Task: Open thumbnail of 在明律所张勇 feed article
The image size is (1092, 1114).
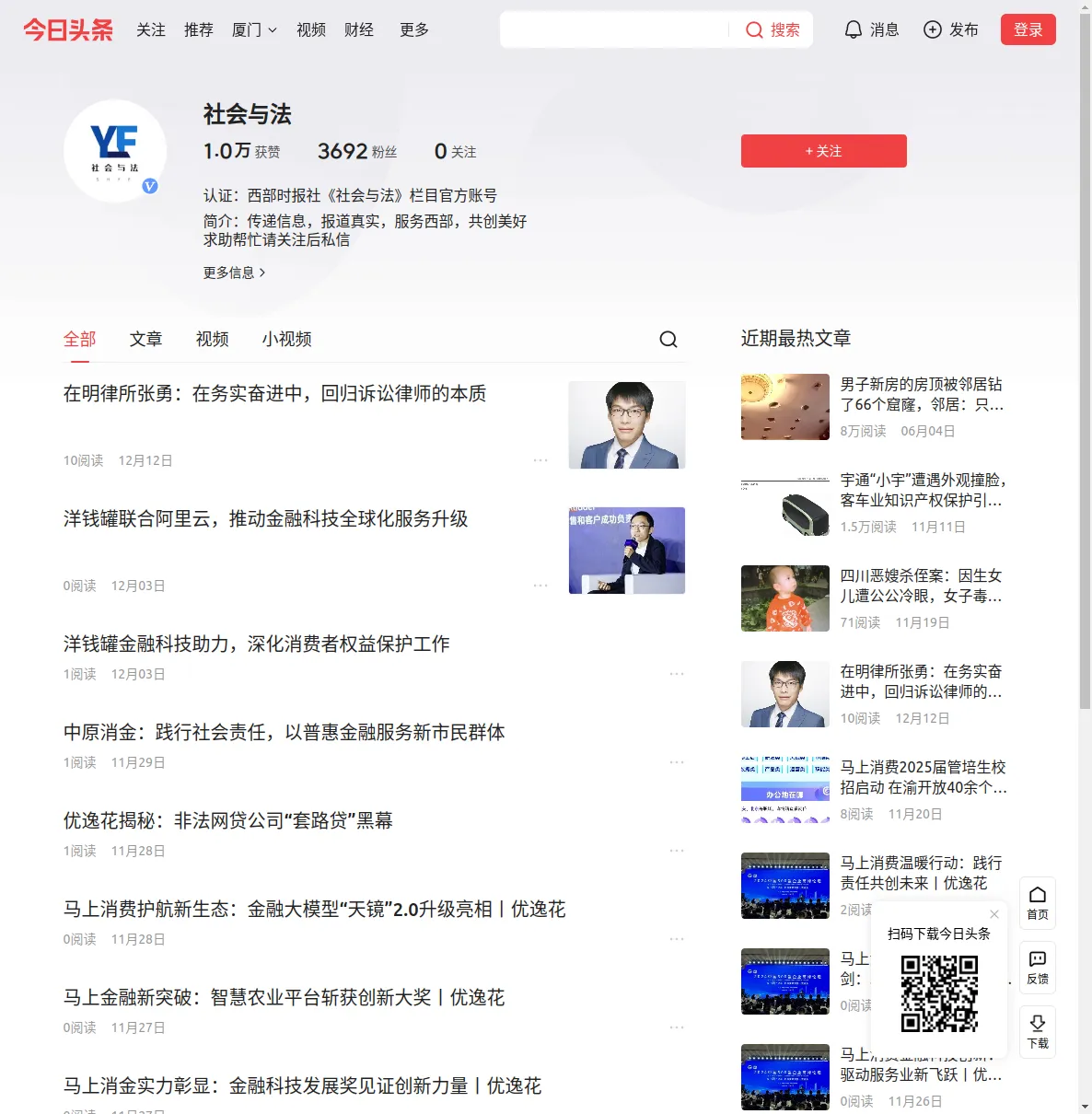Action: pos(627,424)
